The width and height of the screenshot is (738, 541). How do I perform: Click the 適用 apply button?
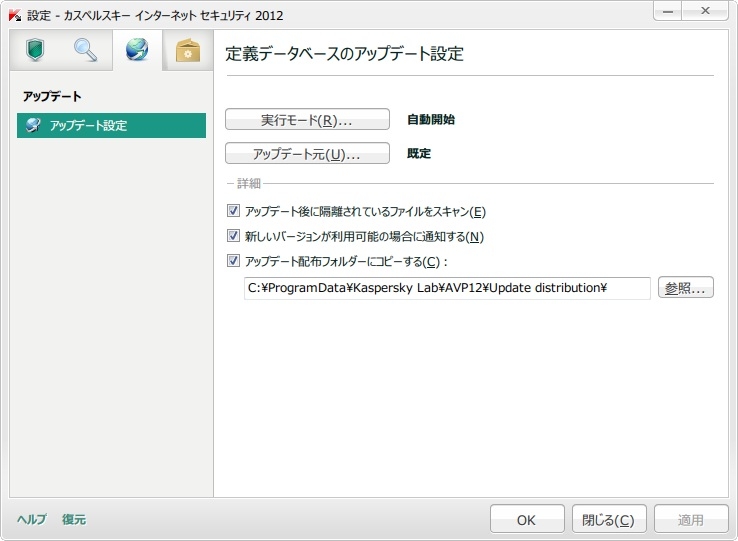point(691,519)
